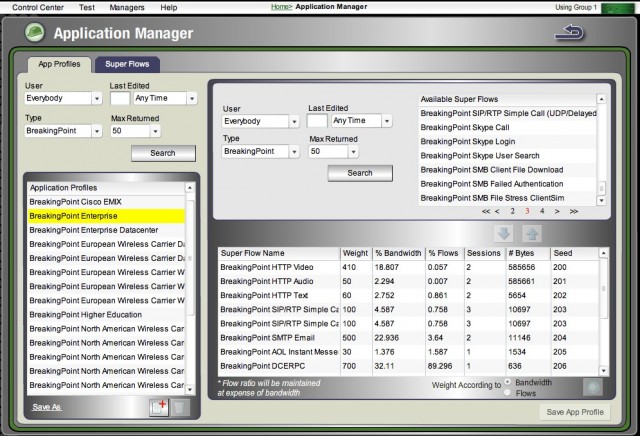640x436 pixels.
Task: Open the right panel Max Returned dropdown
Action: click(x=333, y=151)
